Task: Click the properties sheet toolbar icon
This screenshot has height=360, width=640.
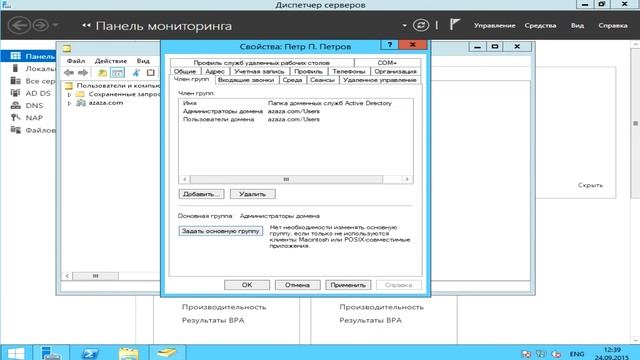Action: pyautogui.click(x=151, y=73)
